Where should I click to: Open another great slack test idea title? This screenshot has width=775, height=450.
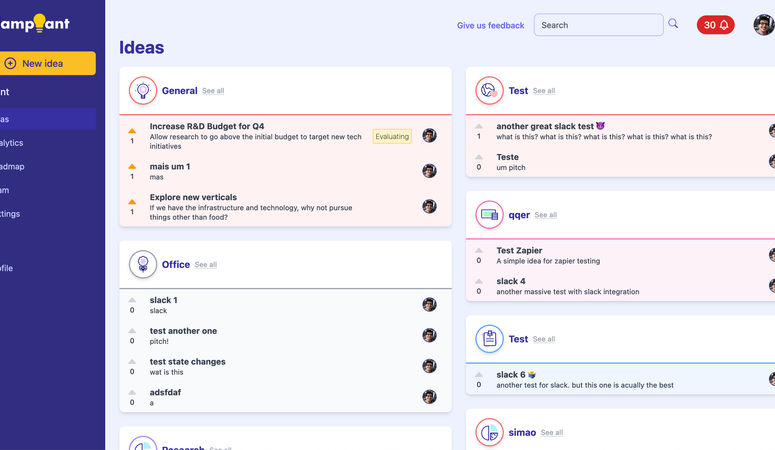pyautogui.click(x=551, y=126)
